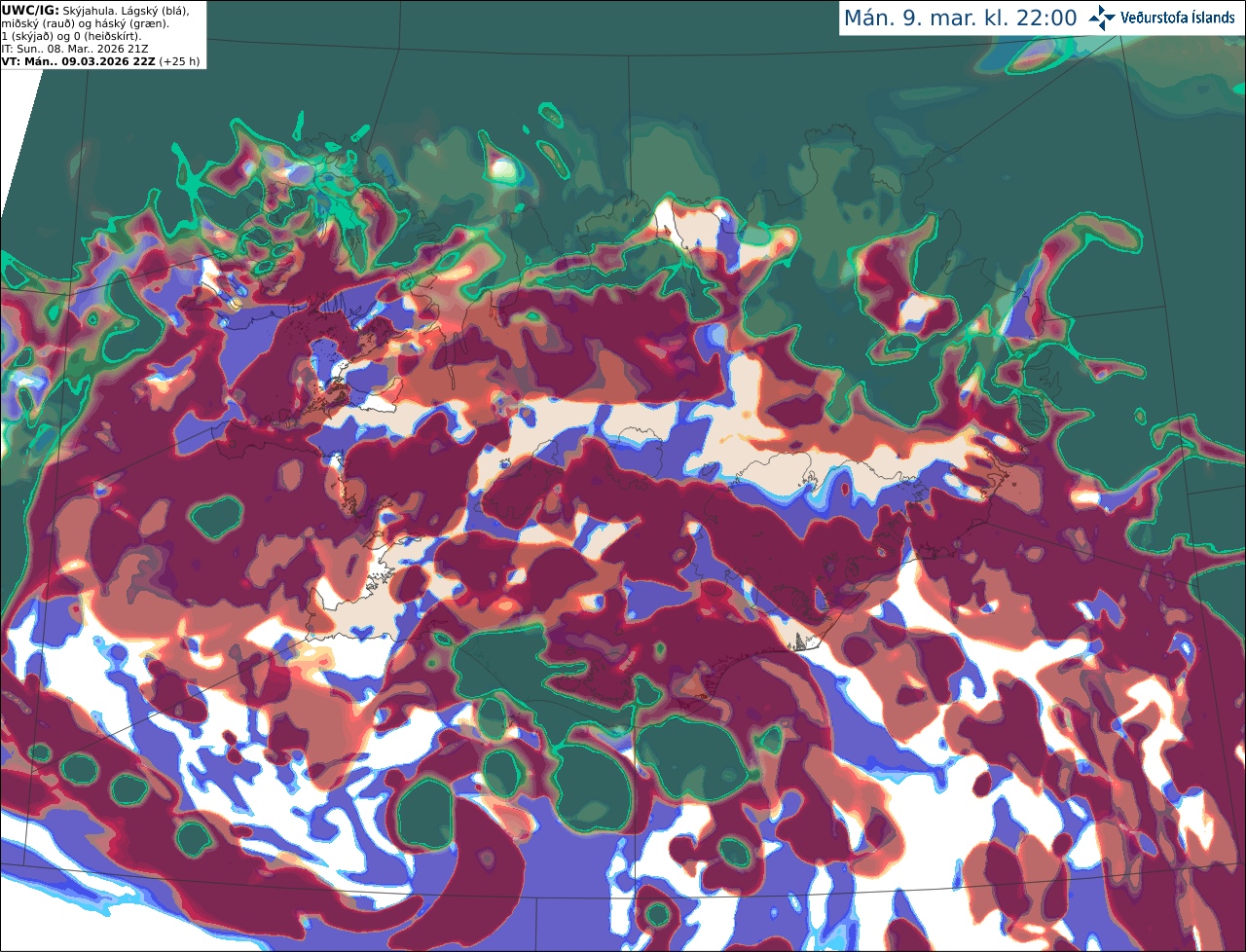Click the '1 (skýjað) og 0 (heiðskírt).' line

coord(72,36)
